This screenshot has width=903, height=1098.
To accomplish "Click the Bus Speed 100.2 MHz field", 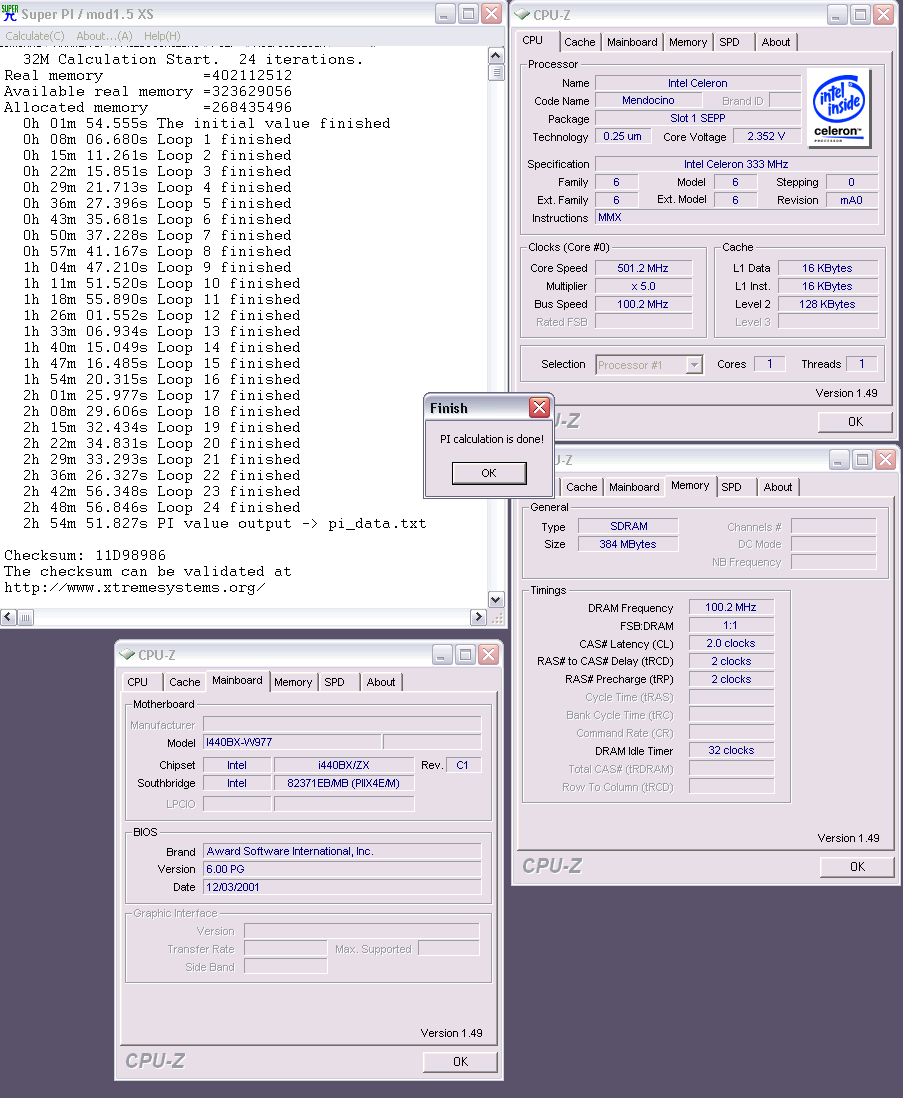I will coord(643,305).
